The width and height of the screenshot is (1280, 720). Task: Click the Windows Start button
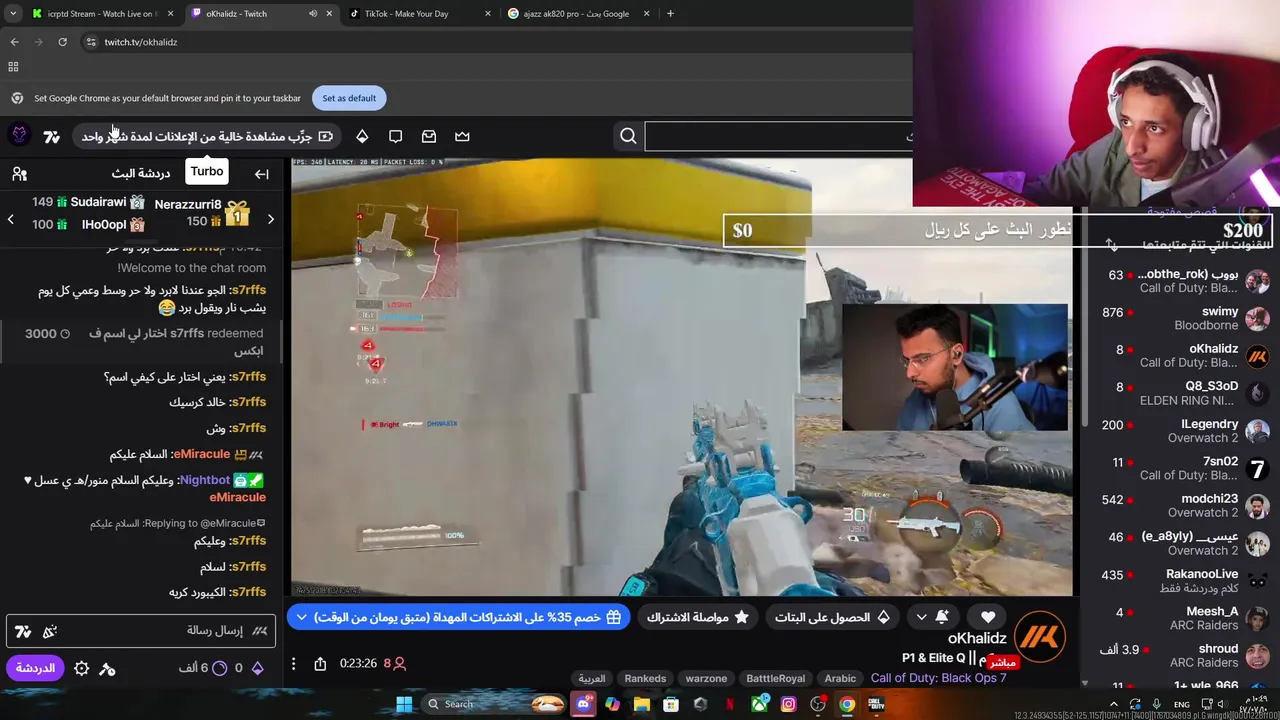click(404, 704)
